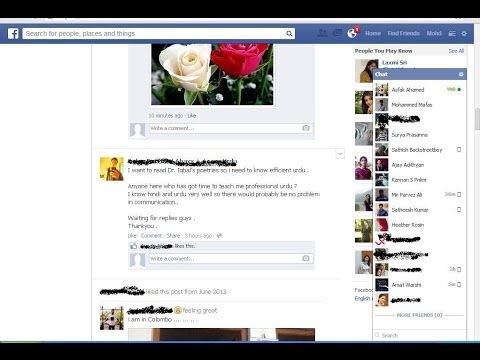The height and width of the screenshot is (360, 480).
Task: Open chat with Arsat Warshi
Action: point(419,285)
